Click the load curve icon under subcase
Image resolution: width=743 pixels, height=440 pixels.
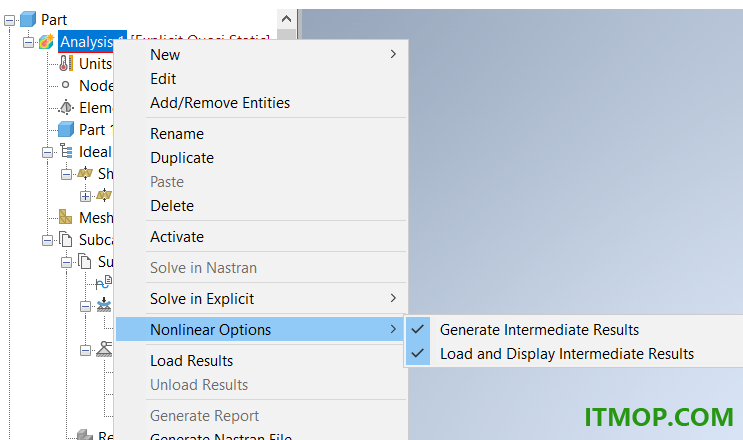click(x=104, y=283)
